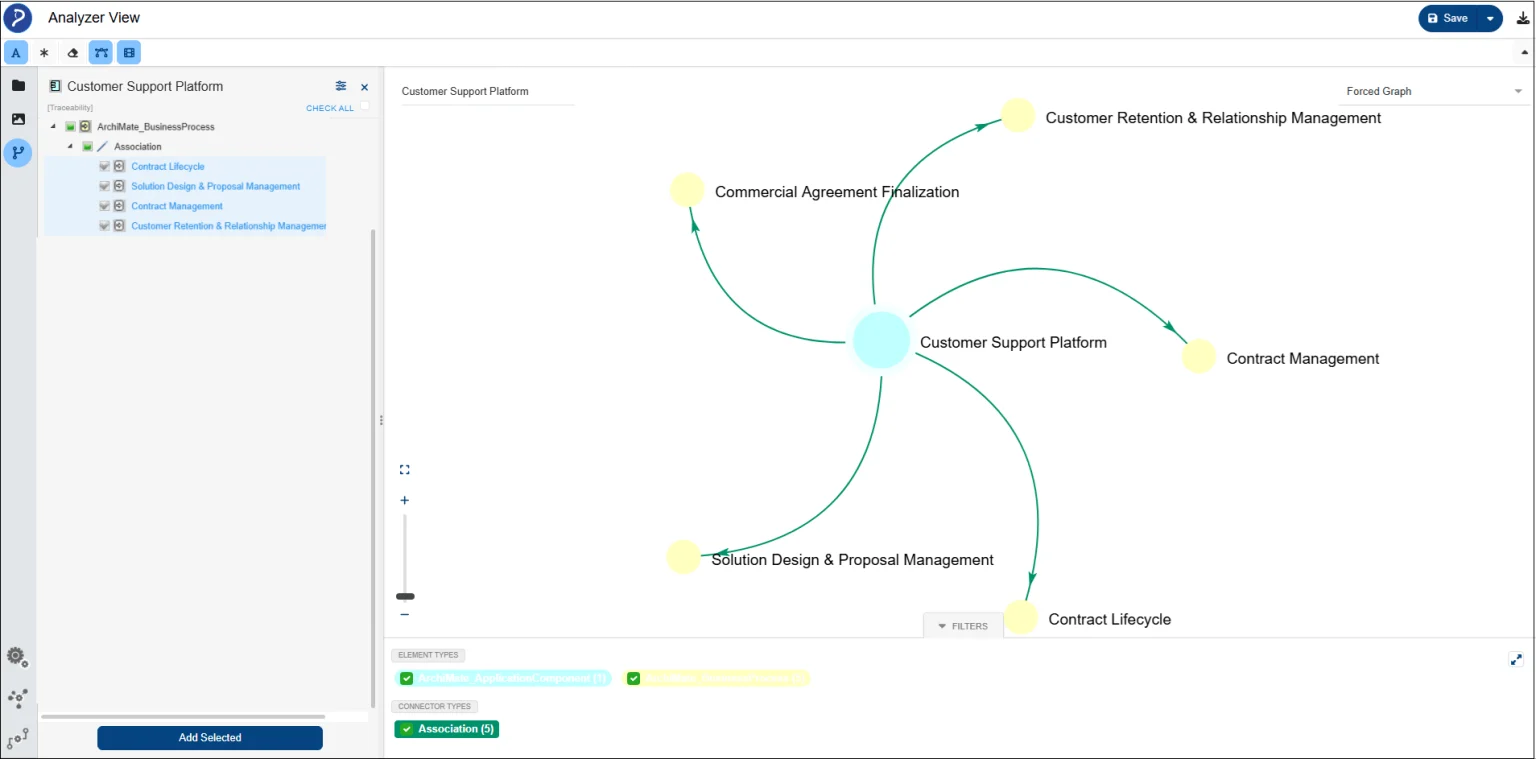The image size is (1536, 759).
Task: Open the image panel in the sidebar
Action: pos(18,119)
